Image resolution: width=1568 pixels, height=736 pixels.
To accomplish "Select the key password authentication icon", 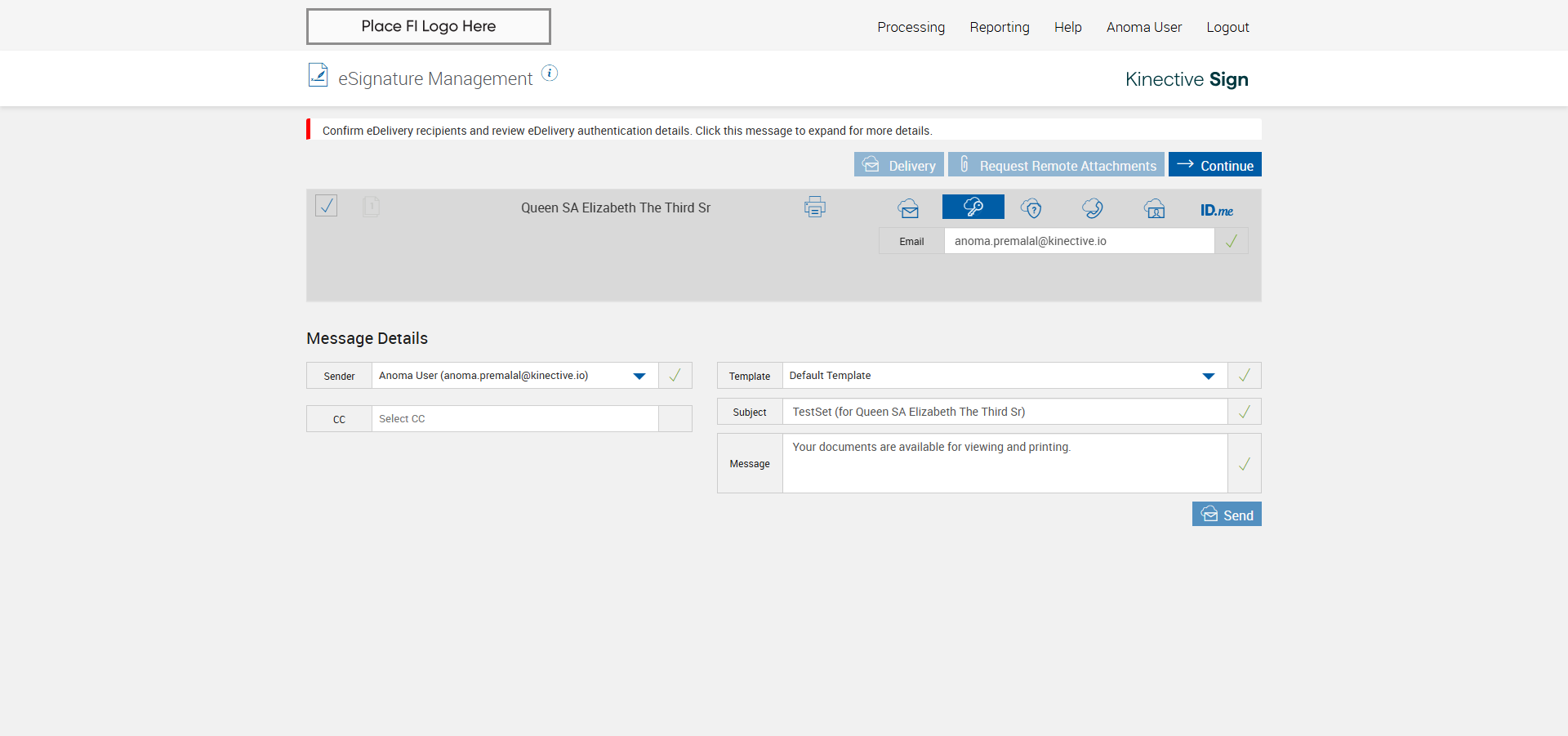I will coord(973,207).
